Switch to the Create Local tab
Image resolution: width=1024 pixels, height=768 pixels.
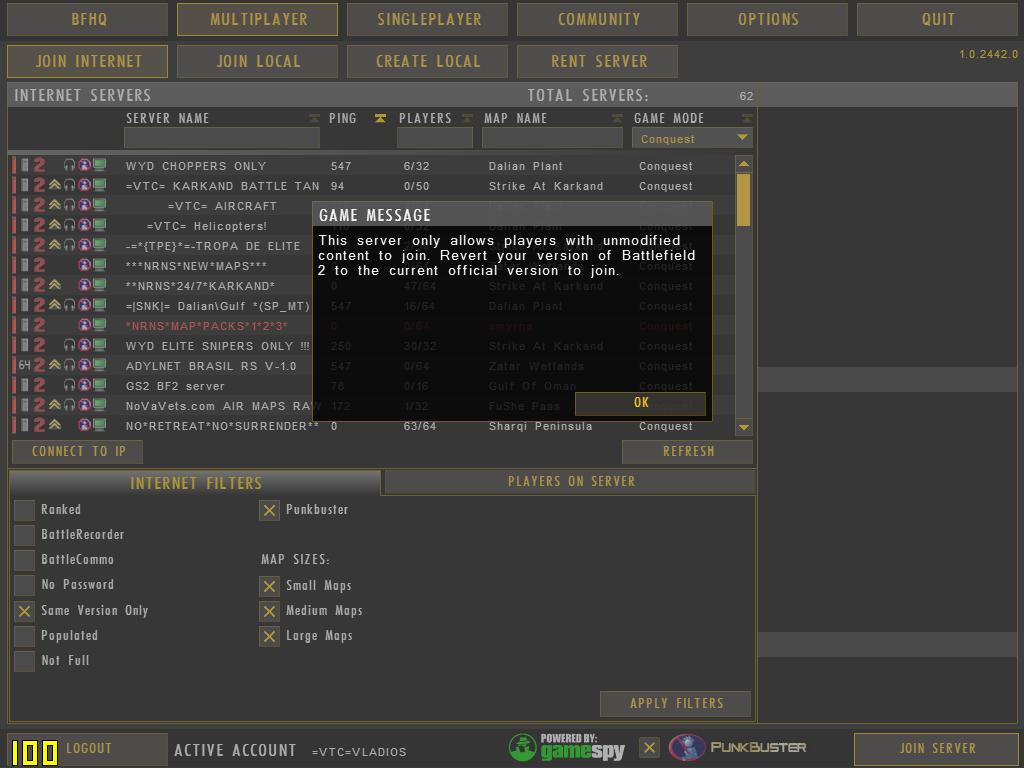(428, 61)
